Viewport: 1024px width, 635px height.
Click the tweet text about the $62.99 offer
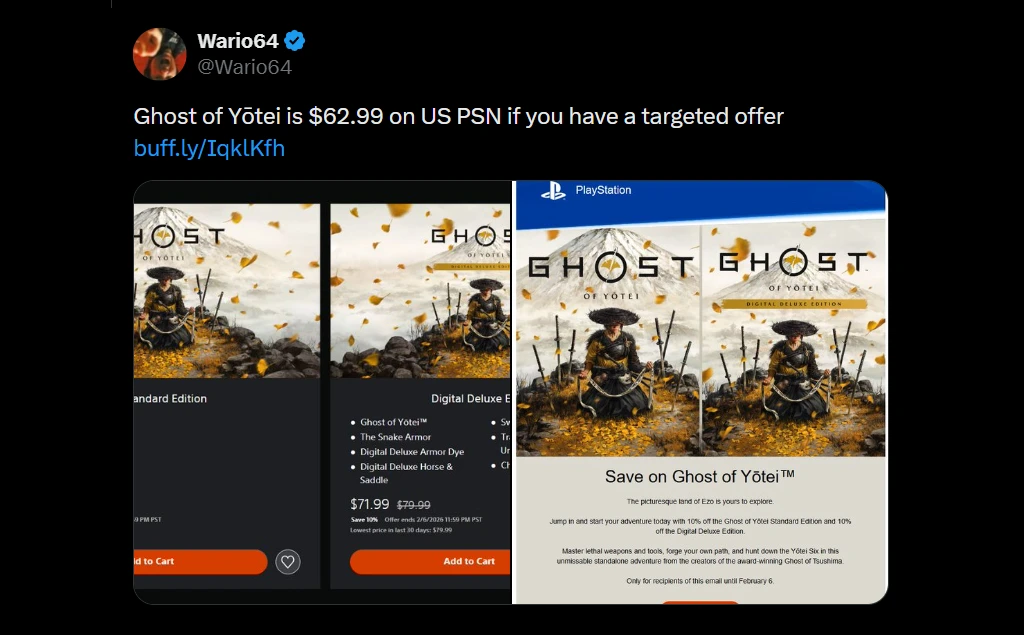(458, 116)
